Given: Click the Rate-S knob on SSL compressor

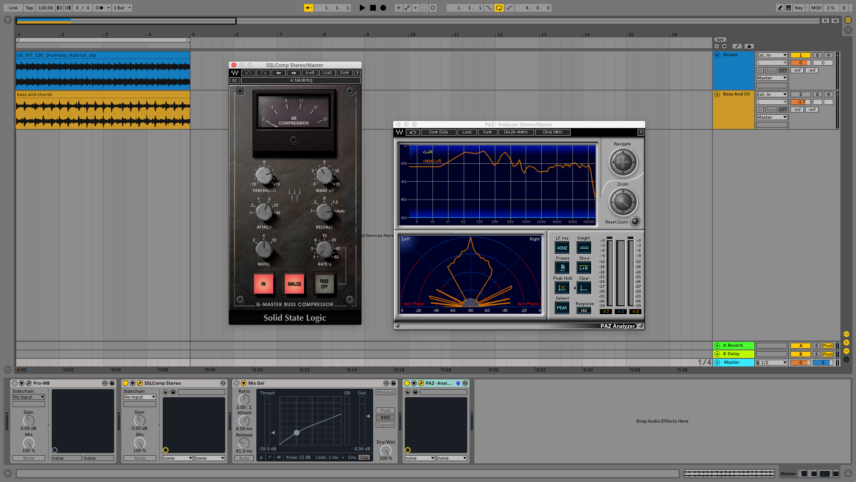Looking at the screenshot, I should [x=324, y=249].
